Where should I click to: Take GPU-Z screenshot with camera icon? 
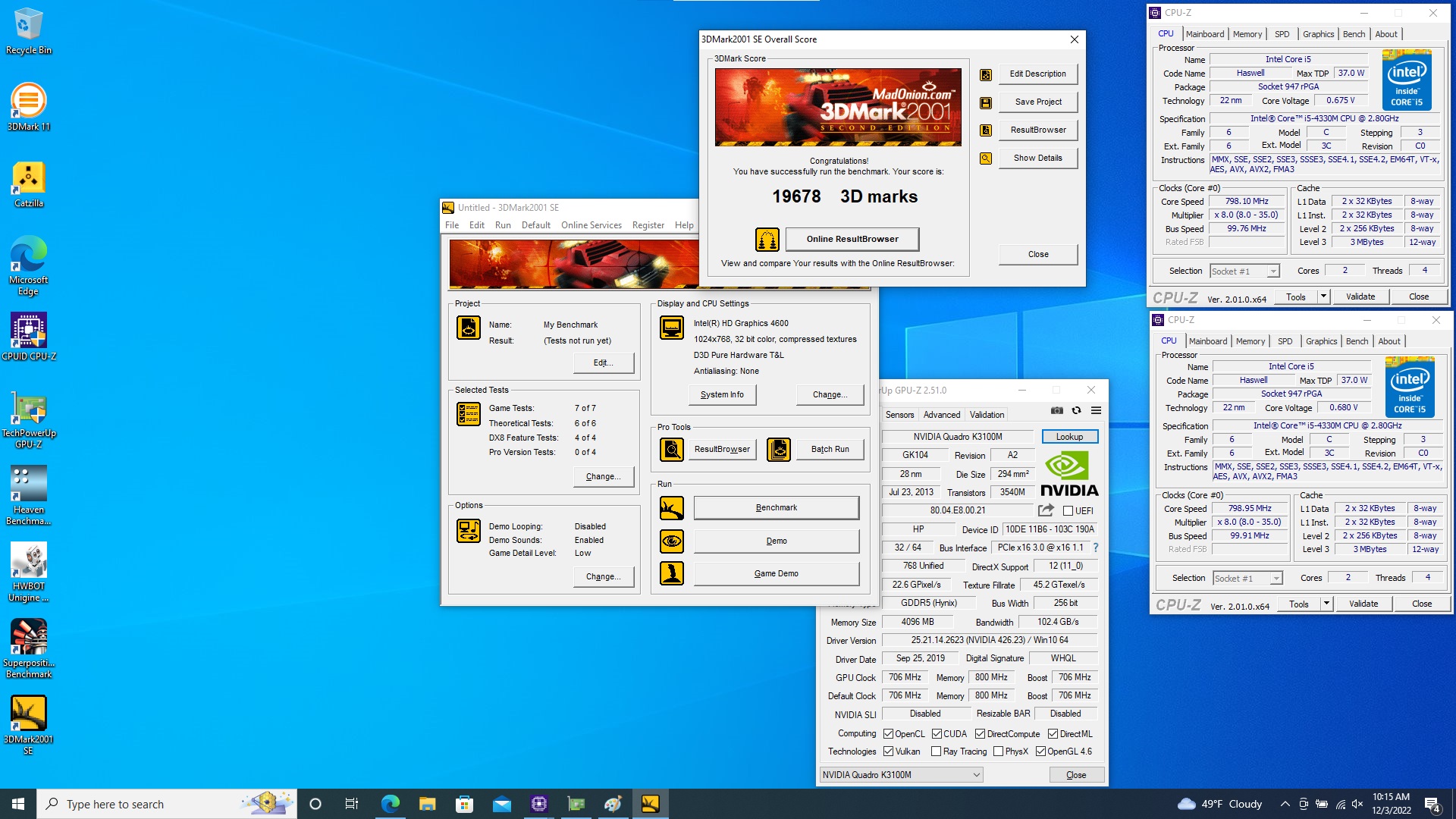1057,410
